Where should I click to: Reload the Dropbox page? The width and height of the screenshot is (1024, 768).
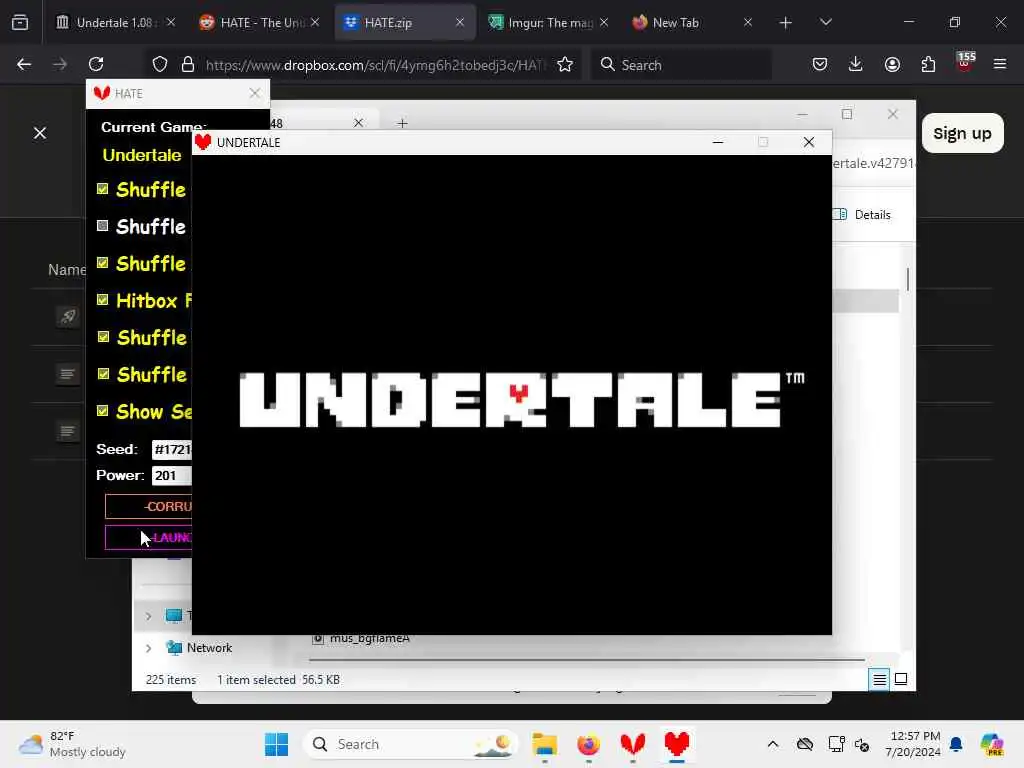pyautogui.click(x=96, y=64)
